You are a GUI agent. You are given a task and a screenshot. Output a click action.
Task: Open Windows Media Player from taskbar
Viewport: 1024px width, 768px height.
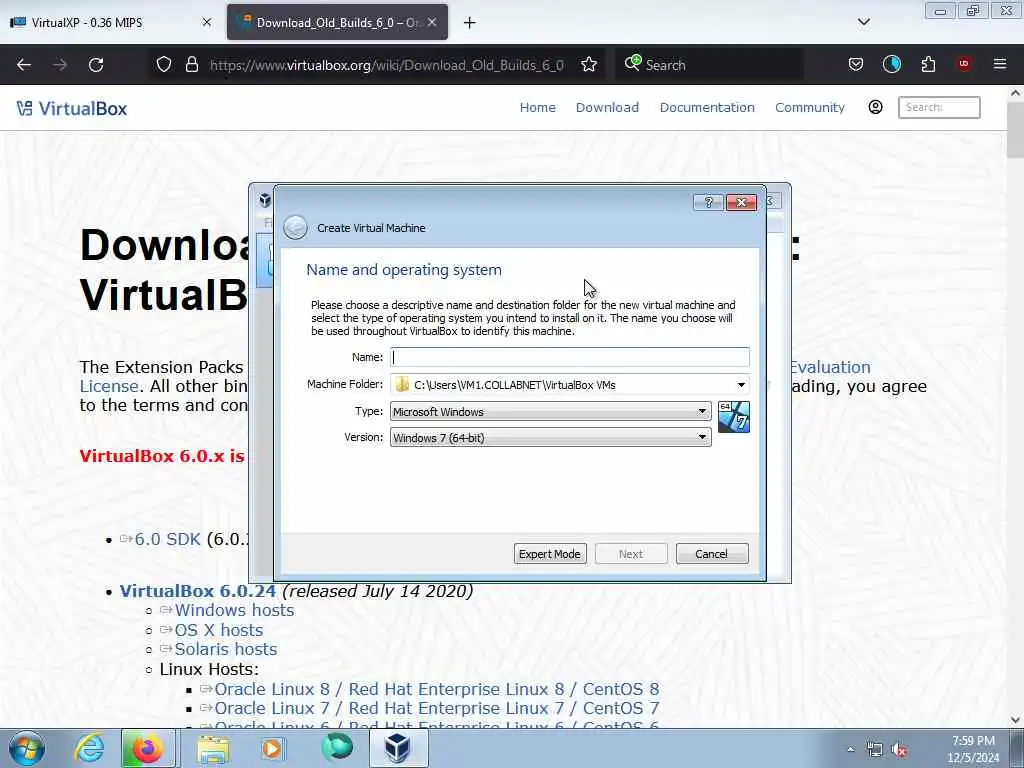click(x=272, y=748)
